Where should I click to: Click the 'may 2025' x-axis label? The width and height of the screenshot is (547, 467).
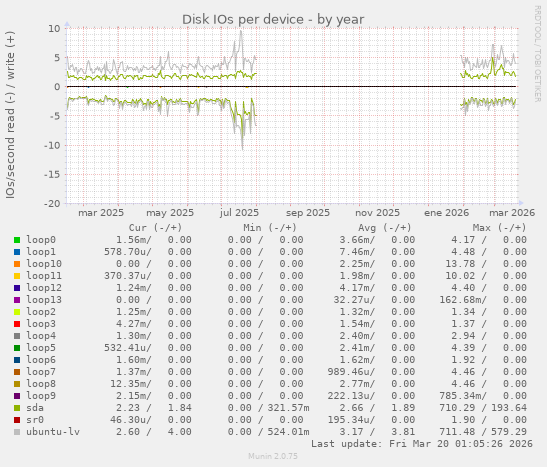coord(170,213)
